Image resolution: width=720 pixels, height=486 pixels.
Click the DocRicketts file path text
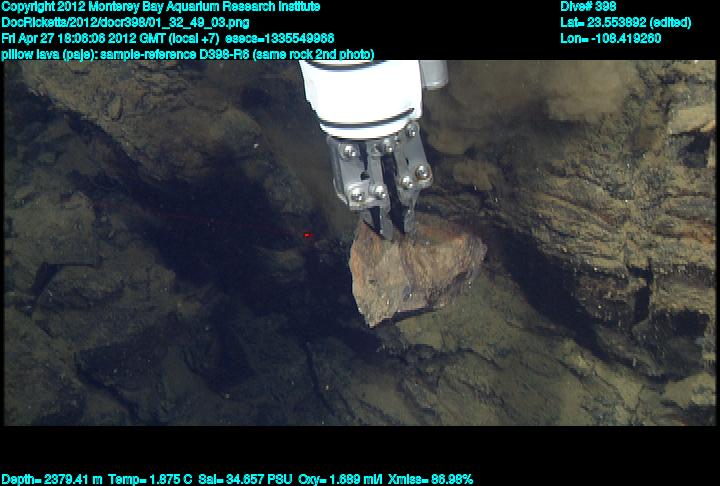[x=126, y=22]
